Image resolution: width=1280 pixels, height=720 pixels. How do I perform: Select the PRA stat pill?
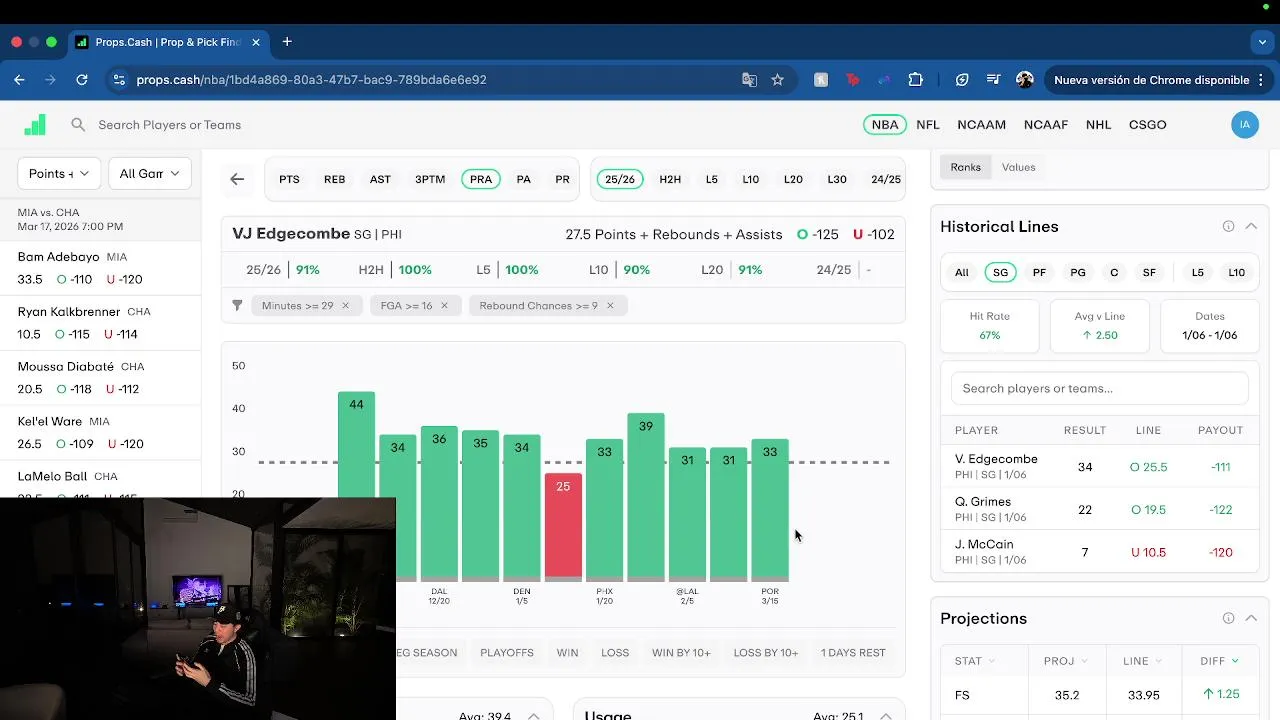click(481, 179)
